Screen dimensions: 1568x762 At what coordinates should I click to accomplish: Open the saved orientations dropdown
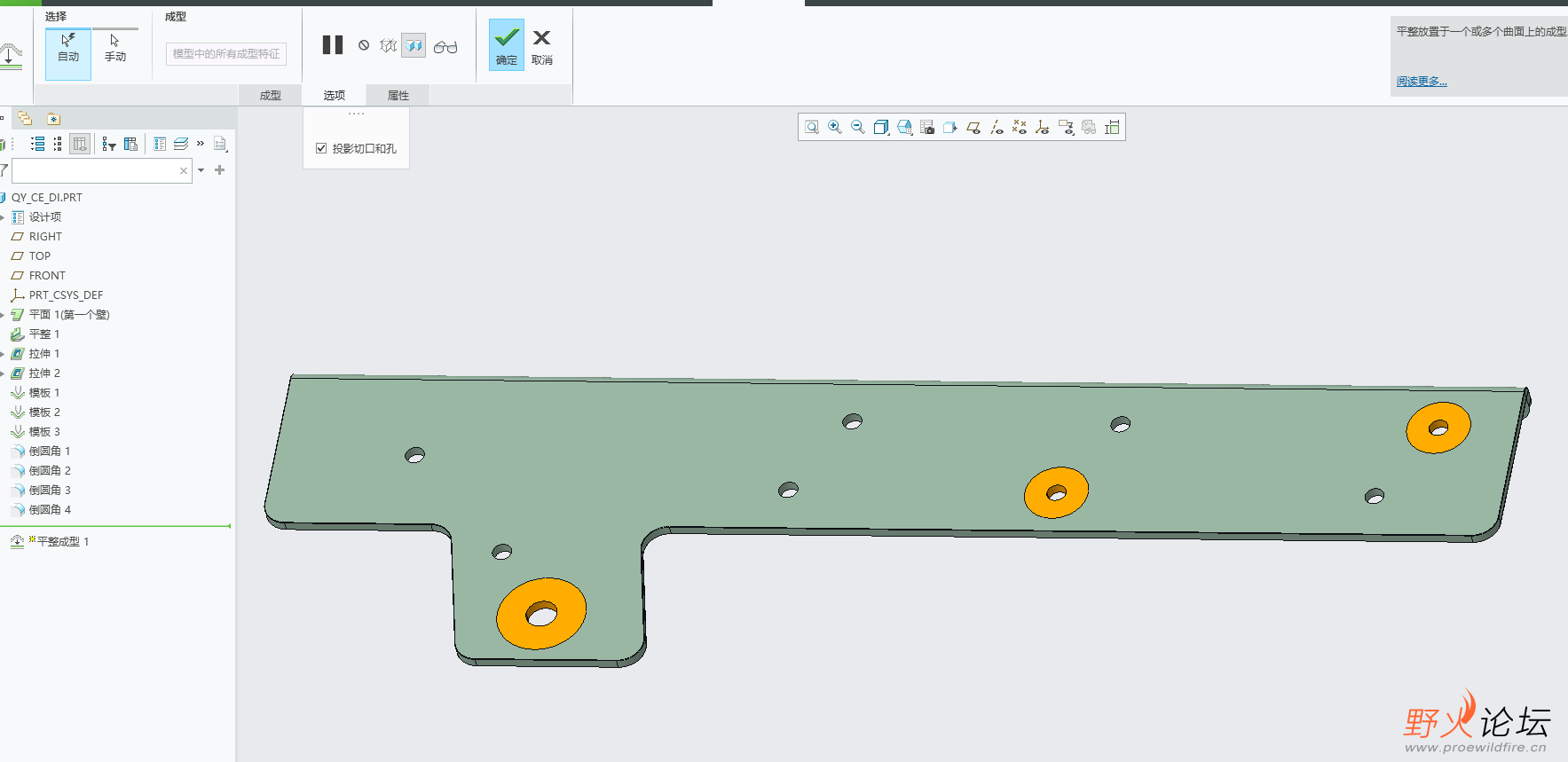[x=904, y=128]
